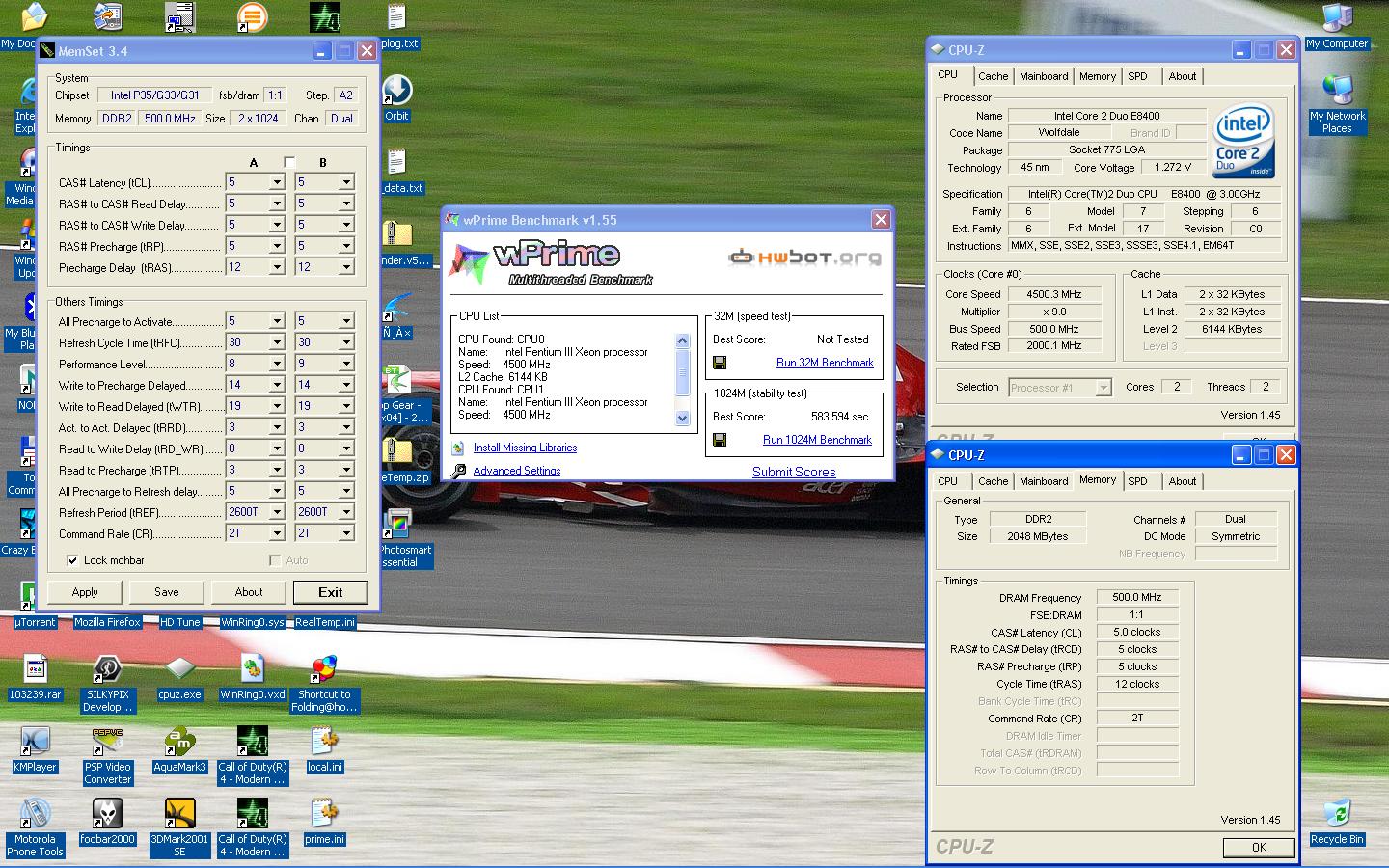Image resolution: width=1389 pixels, height=868 pixels.
Task: Open 3DMark2001 SE shortcut
Action: (179, 813)
